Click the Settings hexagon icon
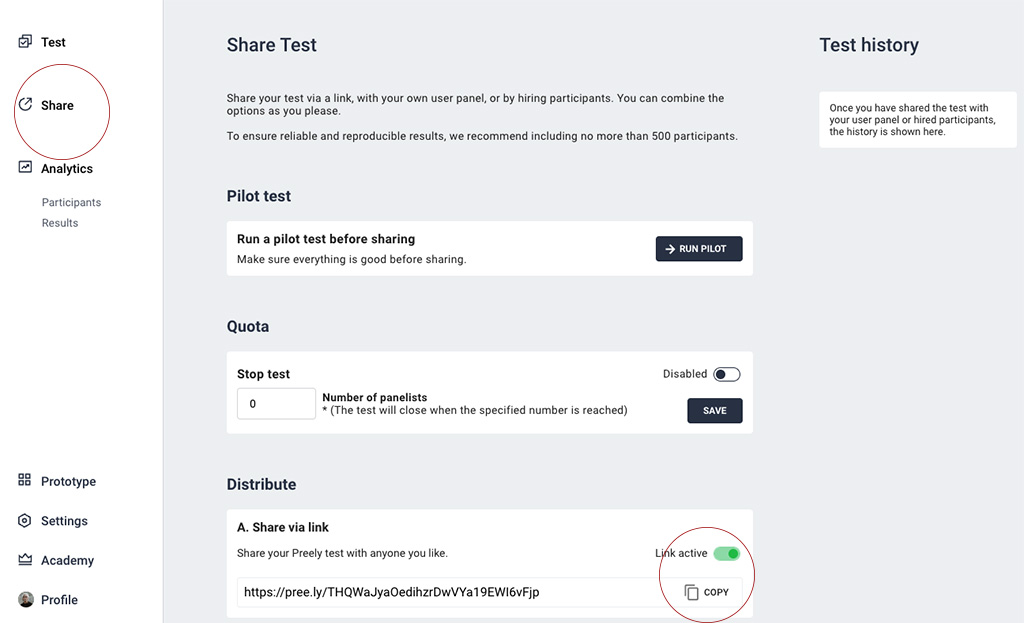 pos(25,521)
